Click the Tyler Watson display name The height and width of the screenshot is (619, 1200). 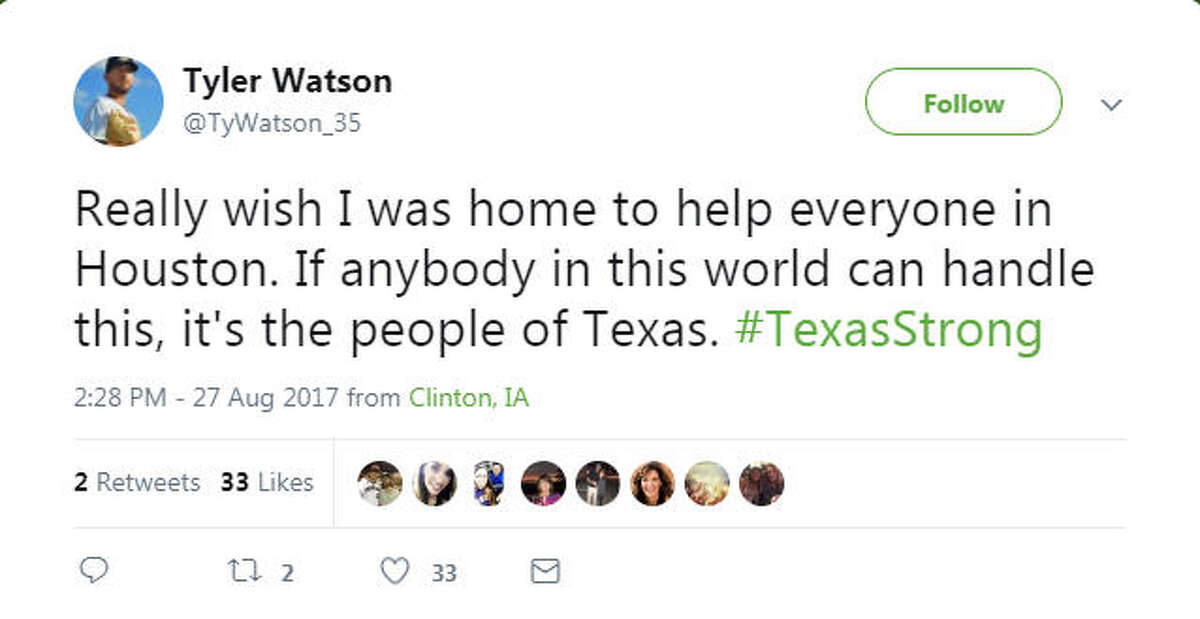(x=286, y=81)
